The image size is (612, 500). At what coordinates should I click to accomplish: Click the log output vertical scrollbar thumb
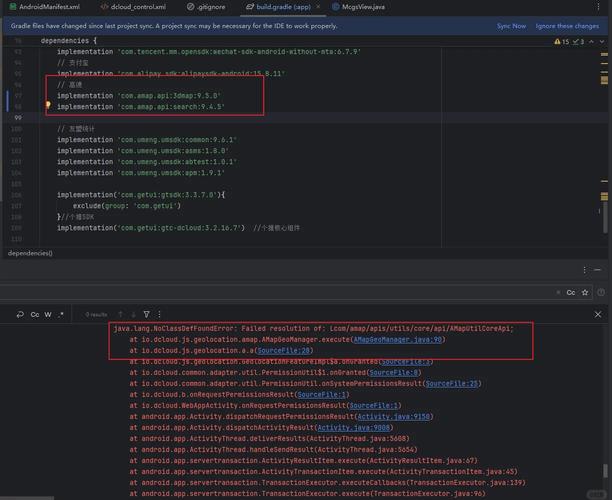pos(605,471)
